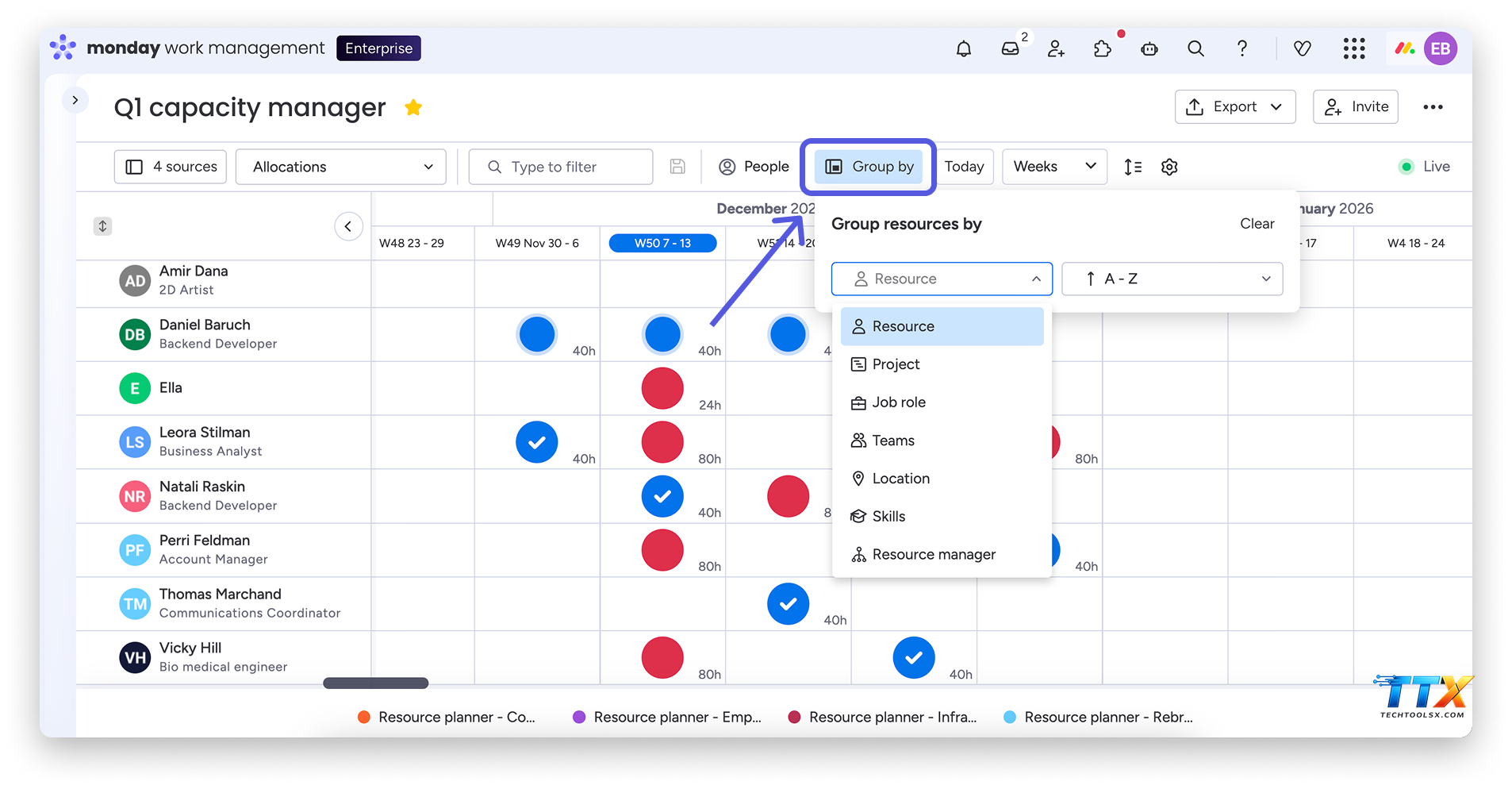Select Resource manager in the grouping list
Image resolution: width=1512 pixels, height=789 pixels.
942,555
